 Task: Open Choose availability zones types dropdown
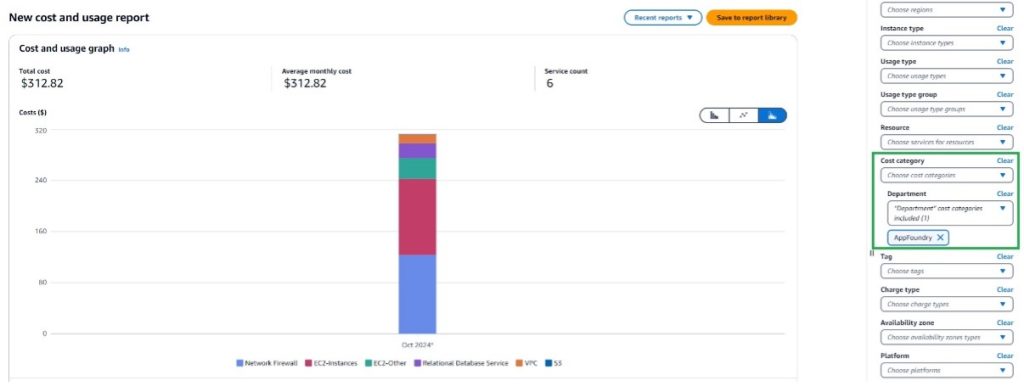(x=946, y=337)
